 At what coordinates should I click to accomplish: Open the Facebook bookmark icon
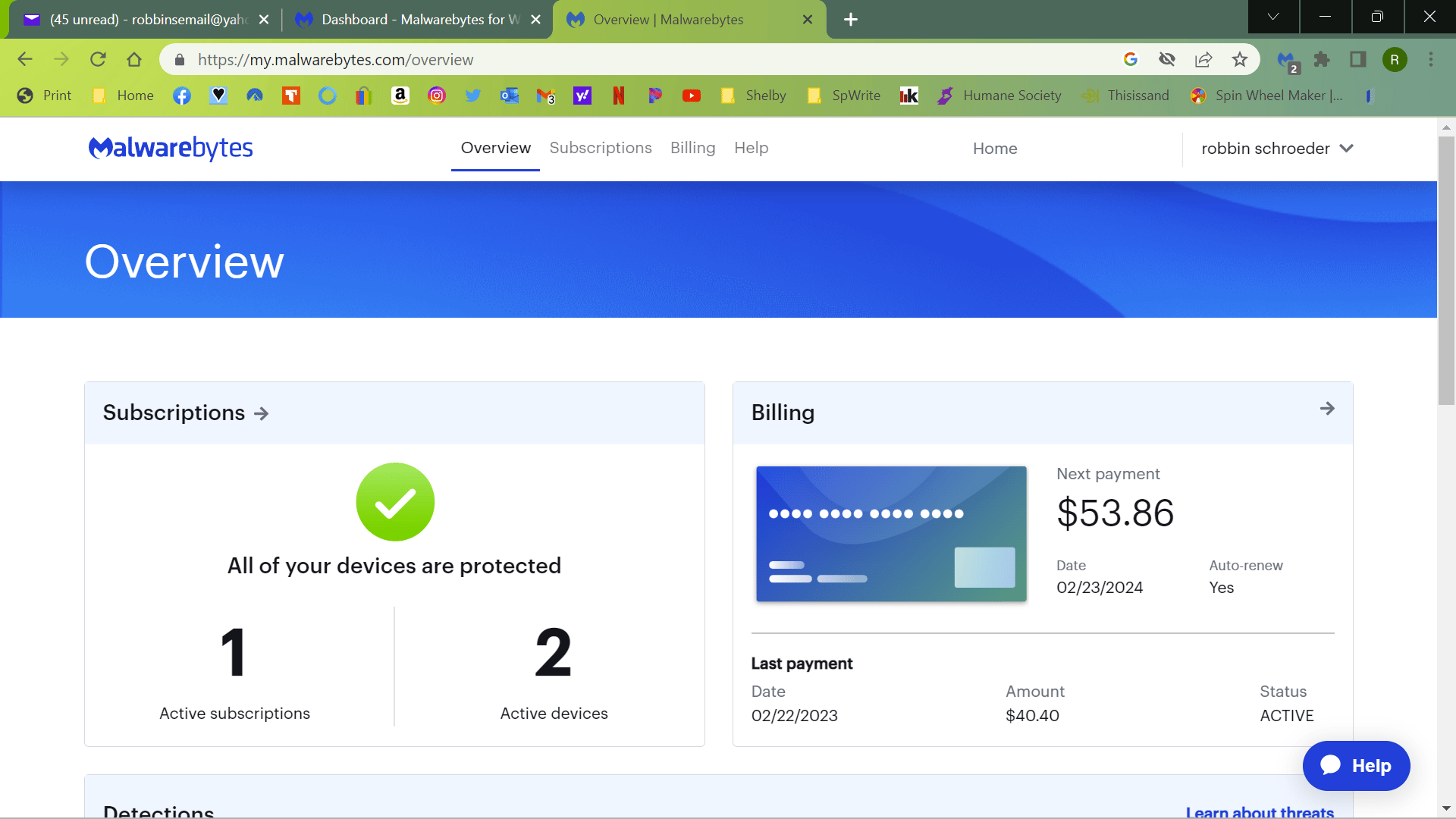[182, 96]
